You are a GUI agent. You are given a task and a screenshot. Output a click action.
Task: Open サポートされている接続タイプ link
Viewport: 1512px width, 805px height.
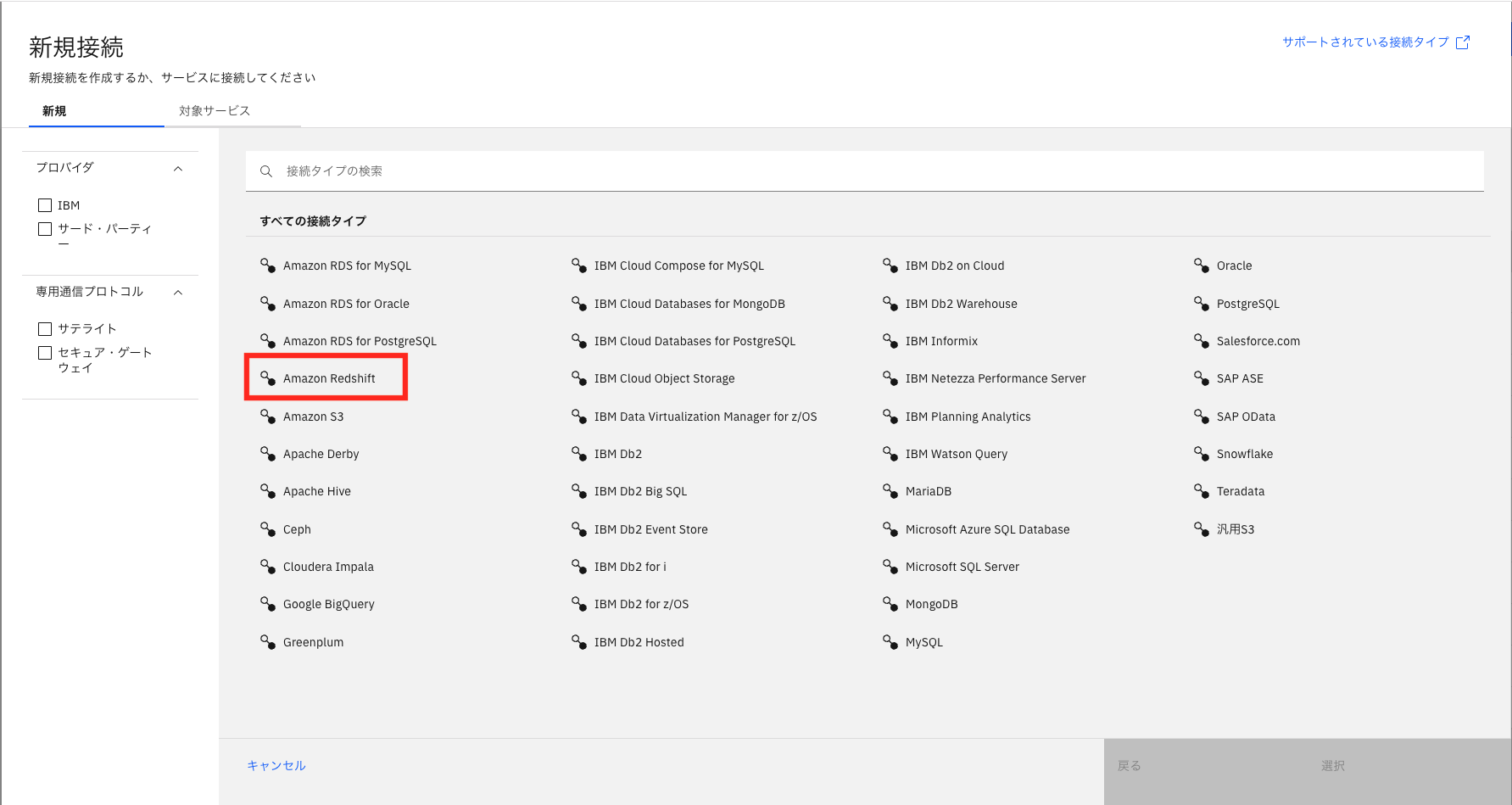[x=1365, y=42]
